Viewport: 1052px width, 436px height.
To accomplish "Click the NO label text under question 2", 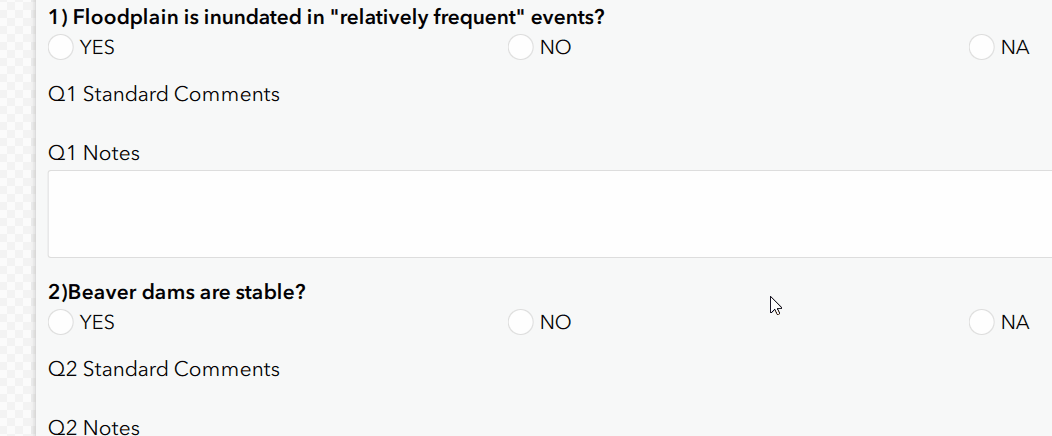I will tap(555, 323).
